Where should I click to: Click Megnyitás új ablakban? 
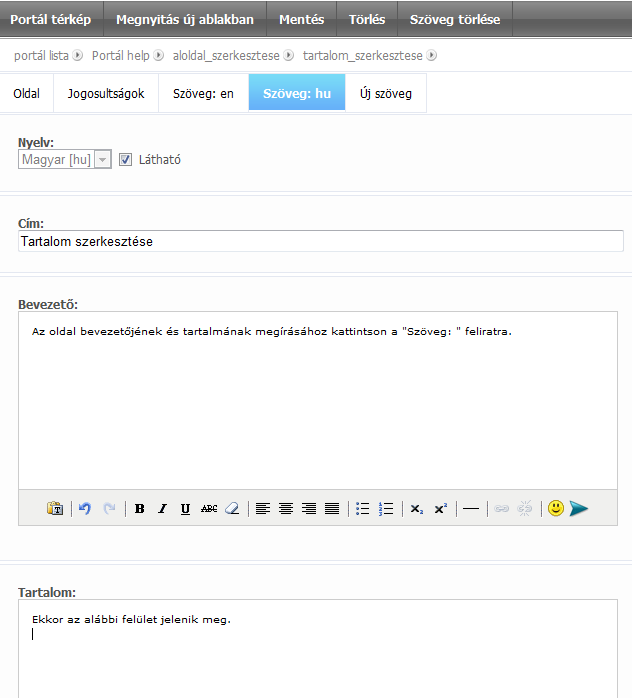[185, 19]
